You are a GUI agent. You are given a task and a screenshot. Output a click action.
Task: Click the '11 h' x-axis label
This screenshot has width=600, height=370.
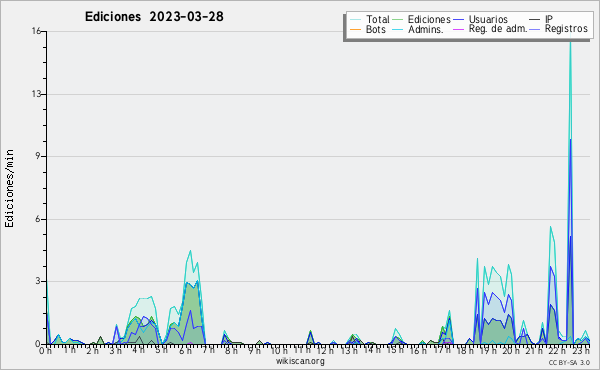302,351
